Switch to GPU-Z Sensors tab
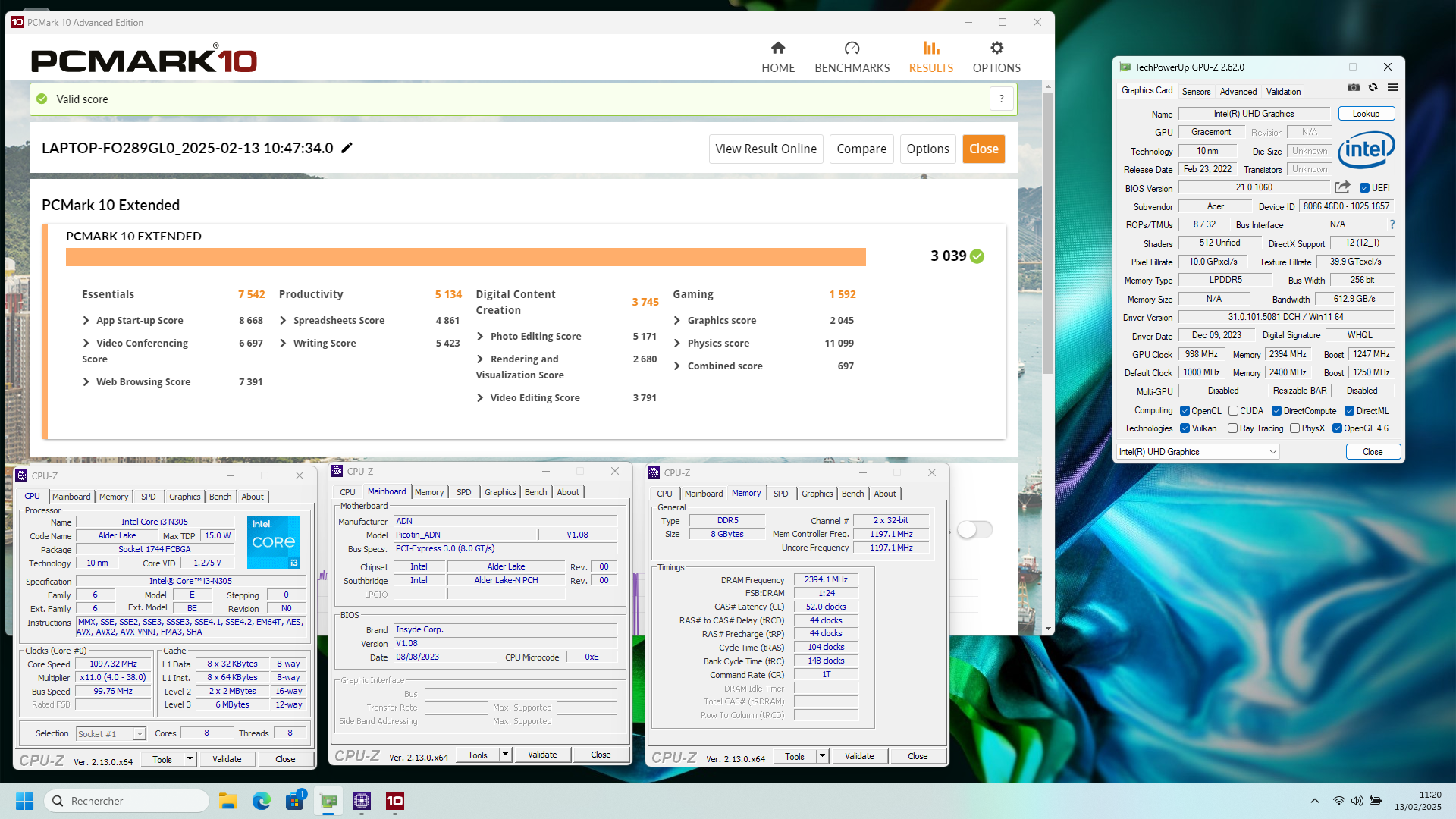 point(1196,92)
